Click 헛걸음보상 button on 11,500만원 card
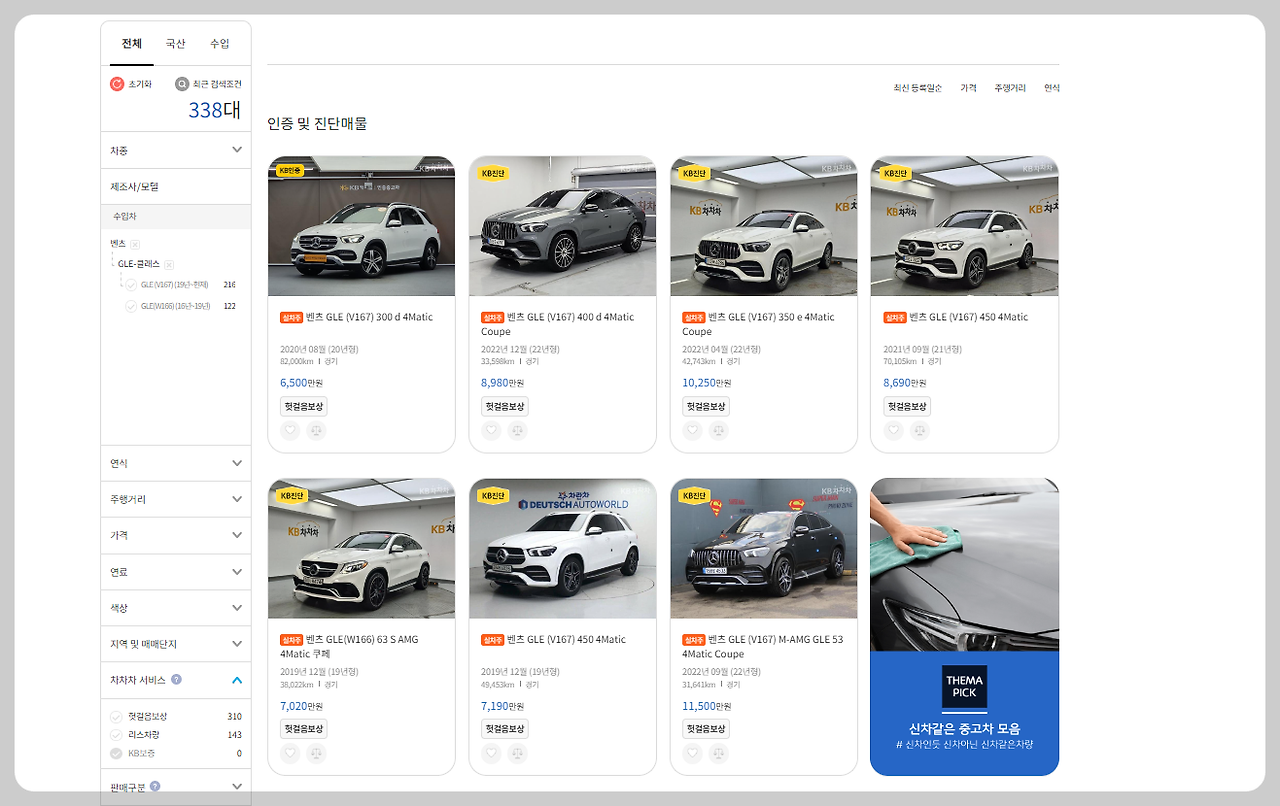Viewport: 1280px width, 806px height. point(706,728)
